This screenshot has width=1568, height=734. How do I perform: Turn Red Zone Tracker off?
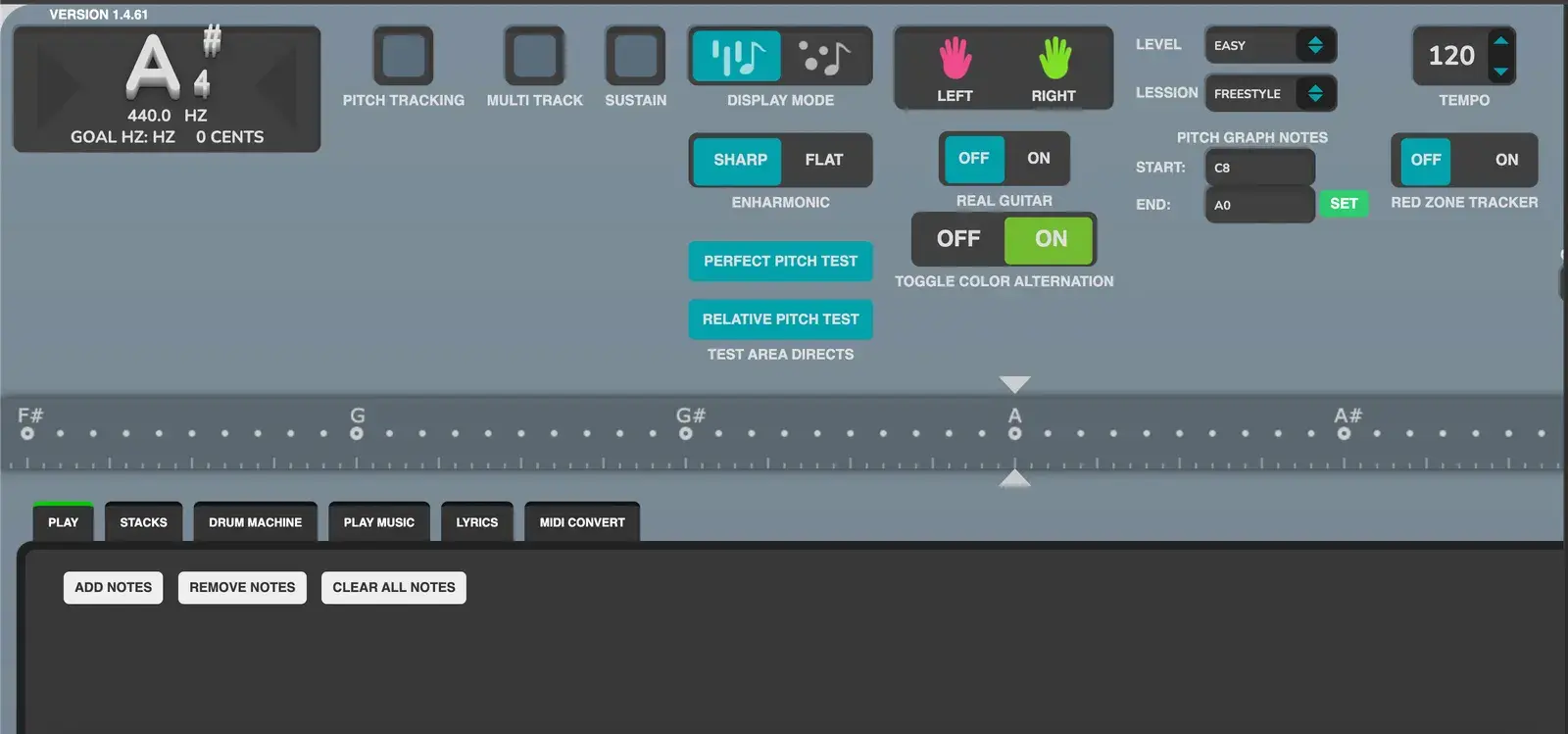click(1426, 160)
